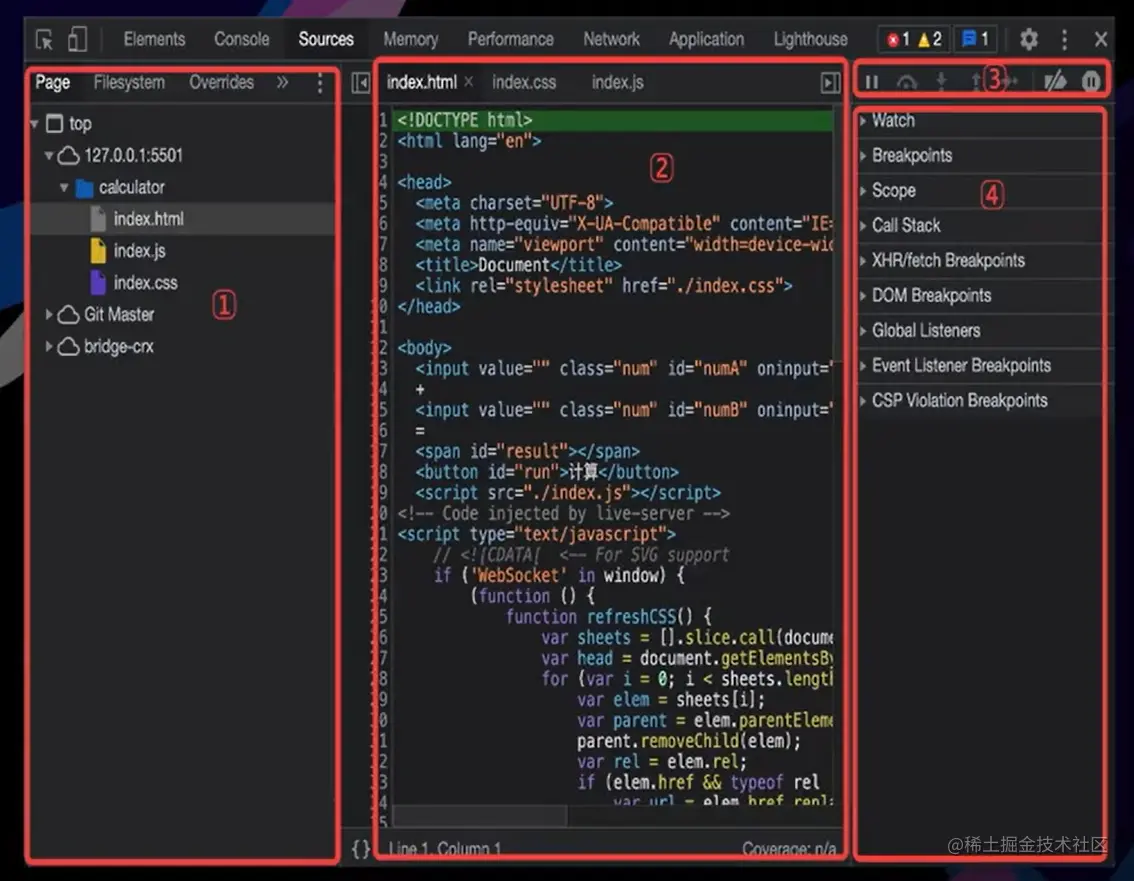
Task: Hide the navigator sidebar
Action: [x=360, y=83]
